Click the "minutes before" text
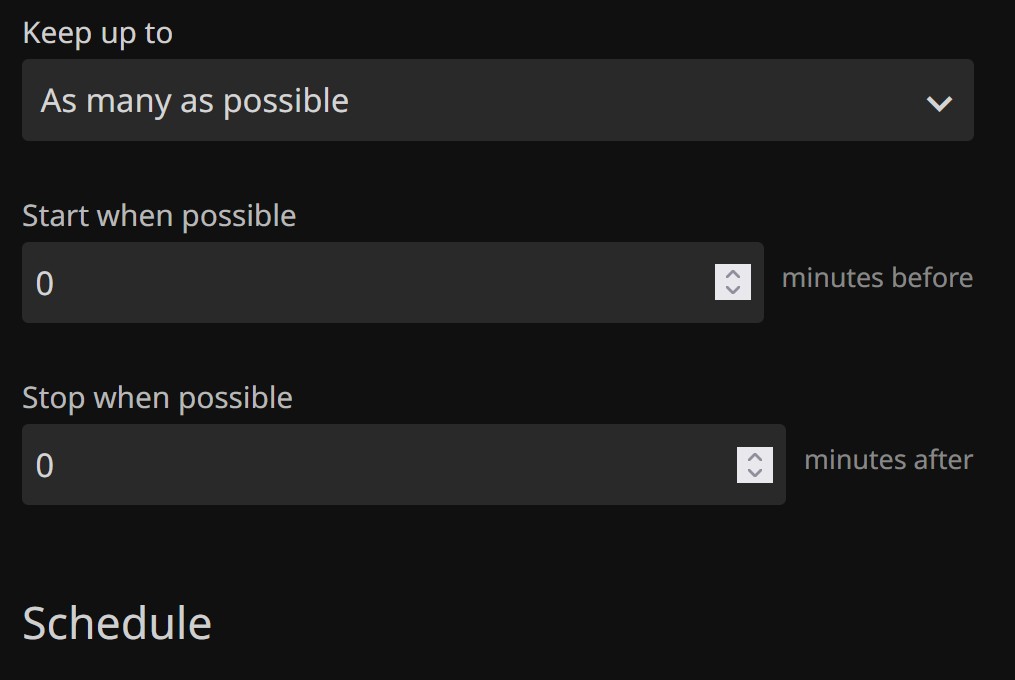 coord(877,277)
